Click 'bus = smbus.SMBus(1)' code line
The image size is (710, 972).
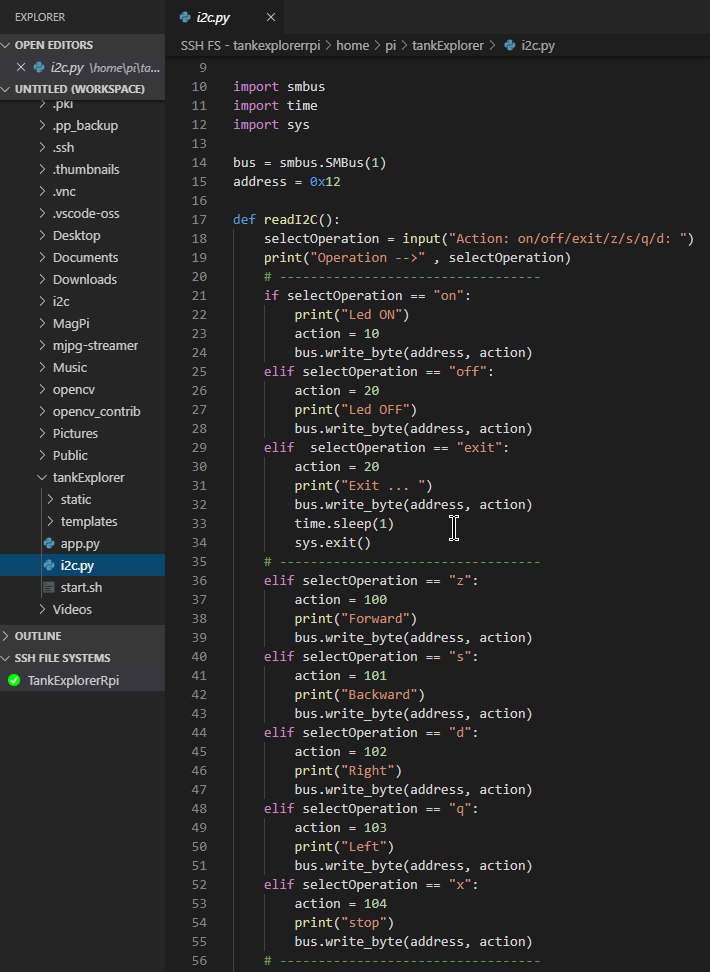(309, 162)
